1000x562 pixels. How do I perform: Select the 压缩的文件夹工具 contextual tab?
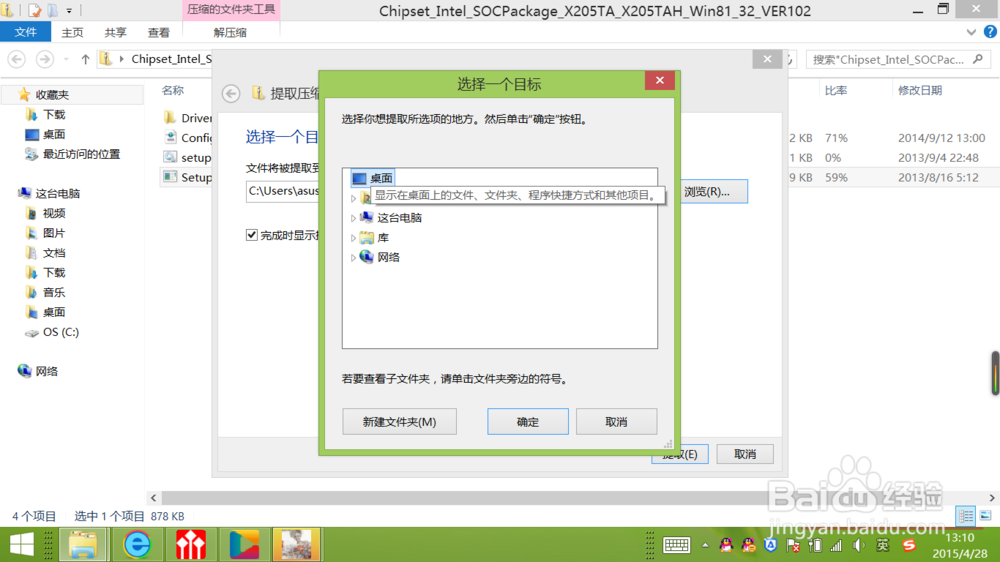click(x=231, y=10)
